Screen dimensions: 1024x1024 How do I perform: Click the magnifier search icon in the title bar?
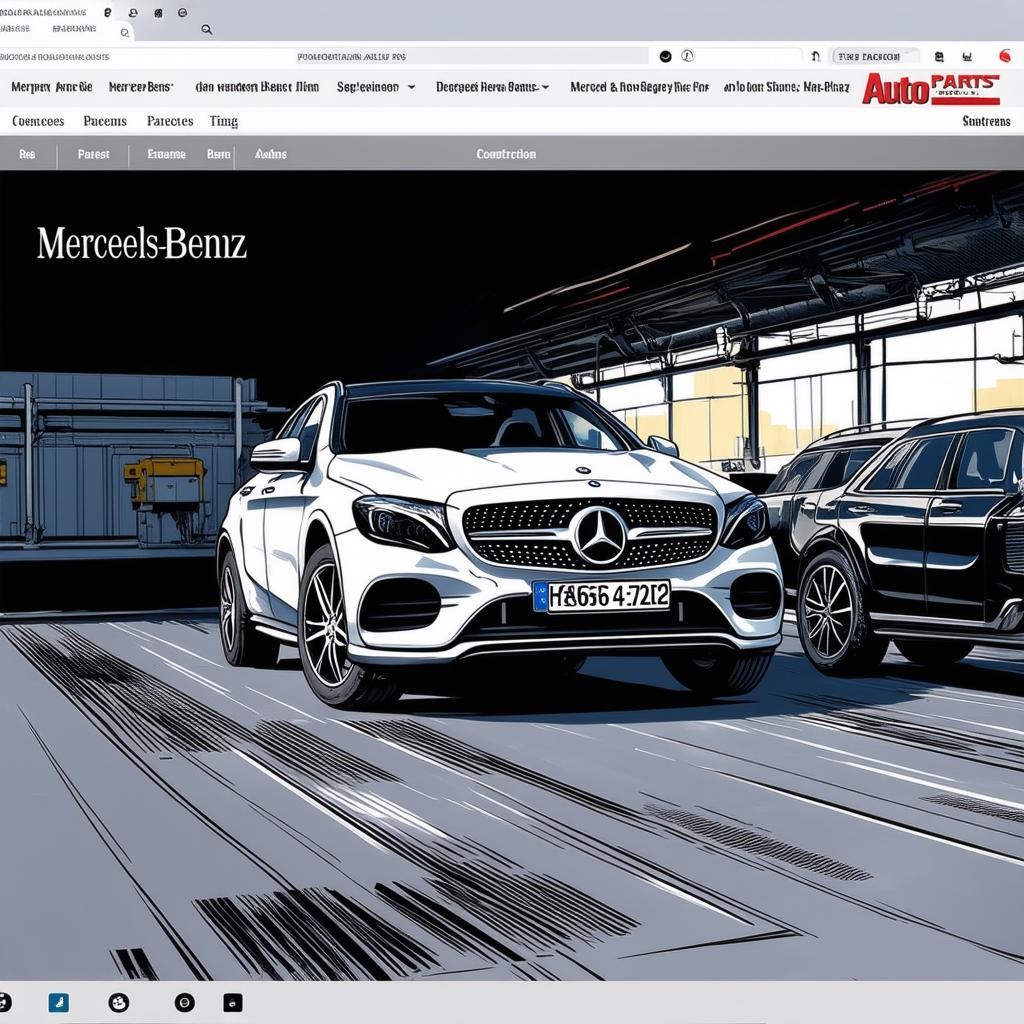[206, 30]
